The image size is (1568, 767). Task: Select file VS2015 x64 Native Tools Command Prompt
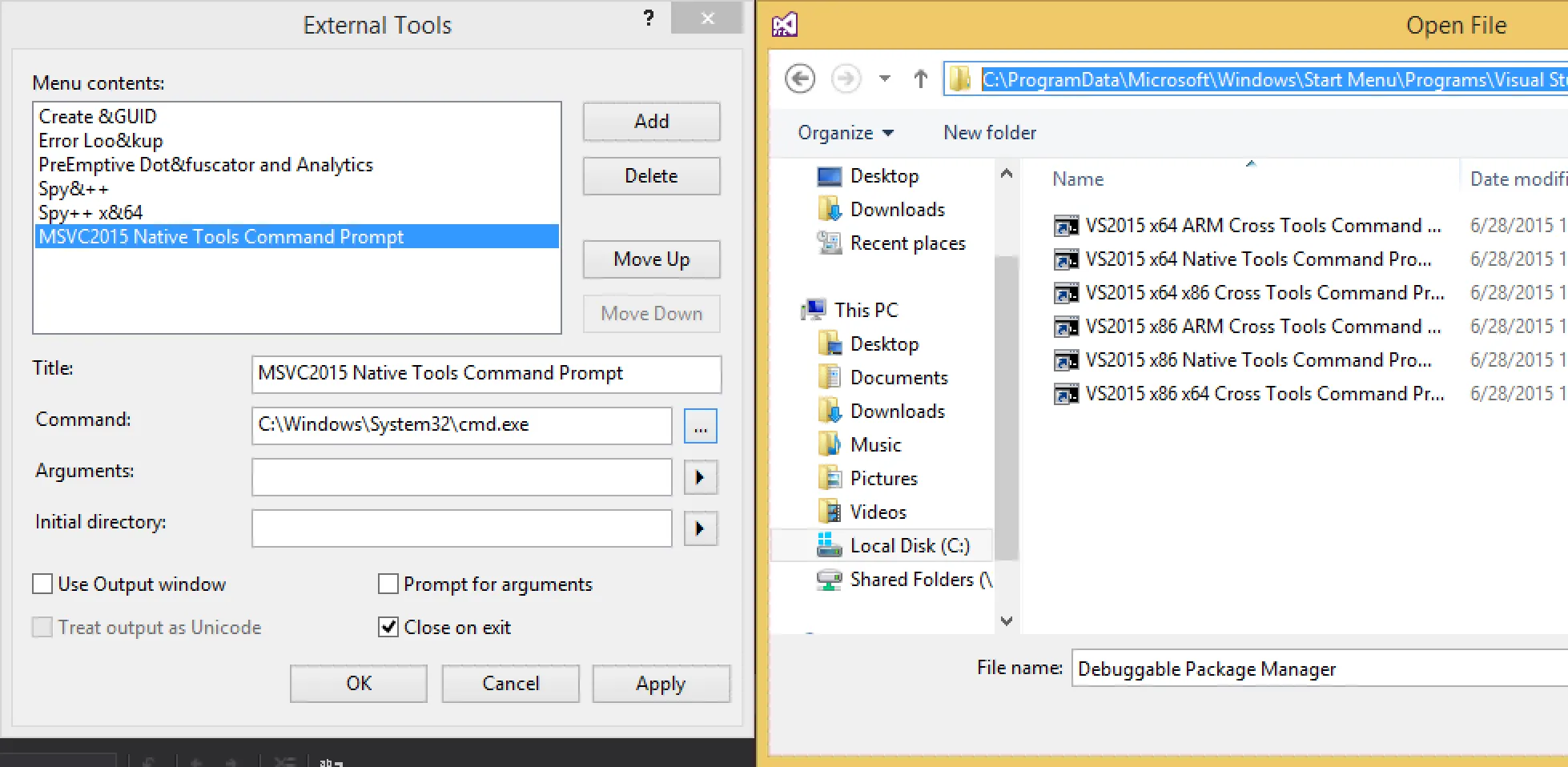[1258, 259]
